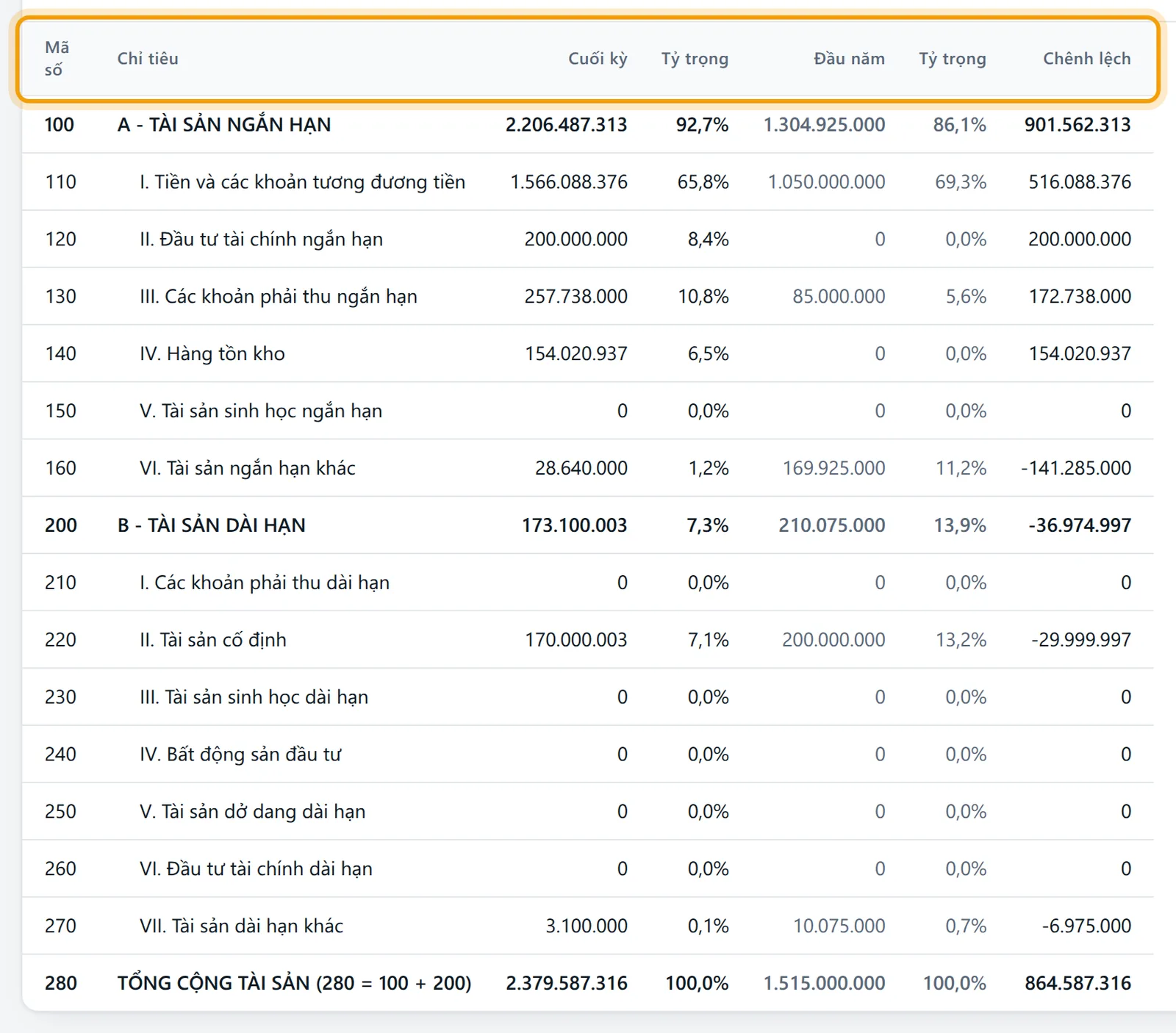The image size is (1176, 1033).
Task: Select the value 901.562.313
Action: 1078,125
